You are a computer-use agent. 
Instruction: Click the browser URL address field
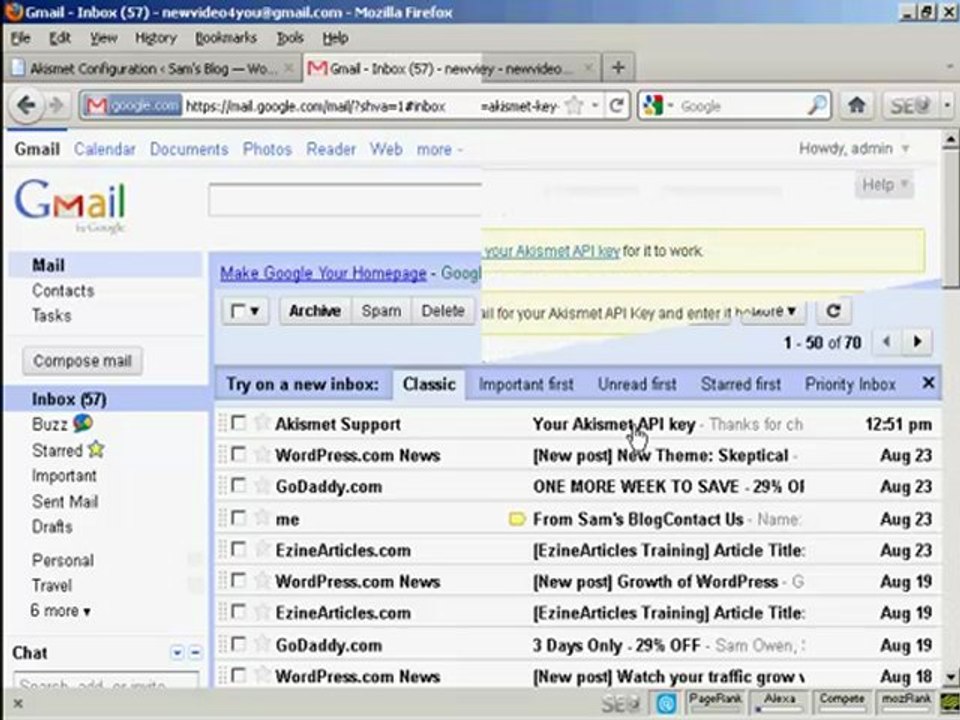click(x=373, y=107)
